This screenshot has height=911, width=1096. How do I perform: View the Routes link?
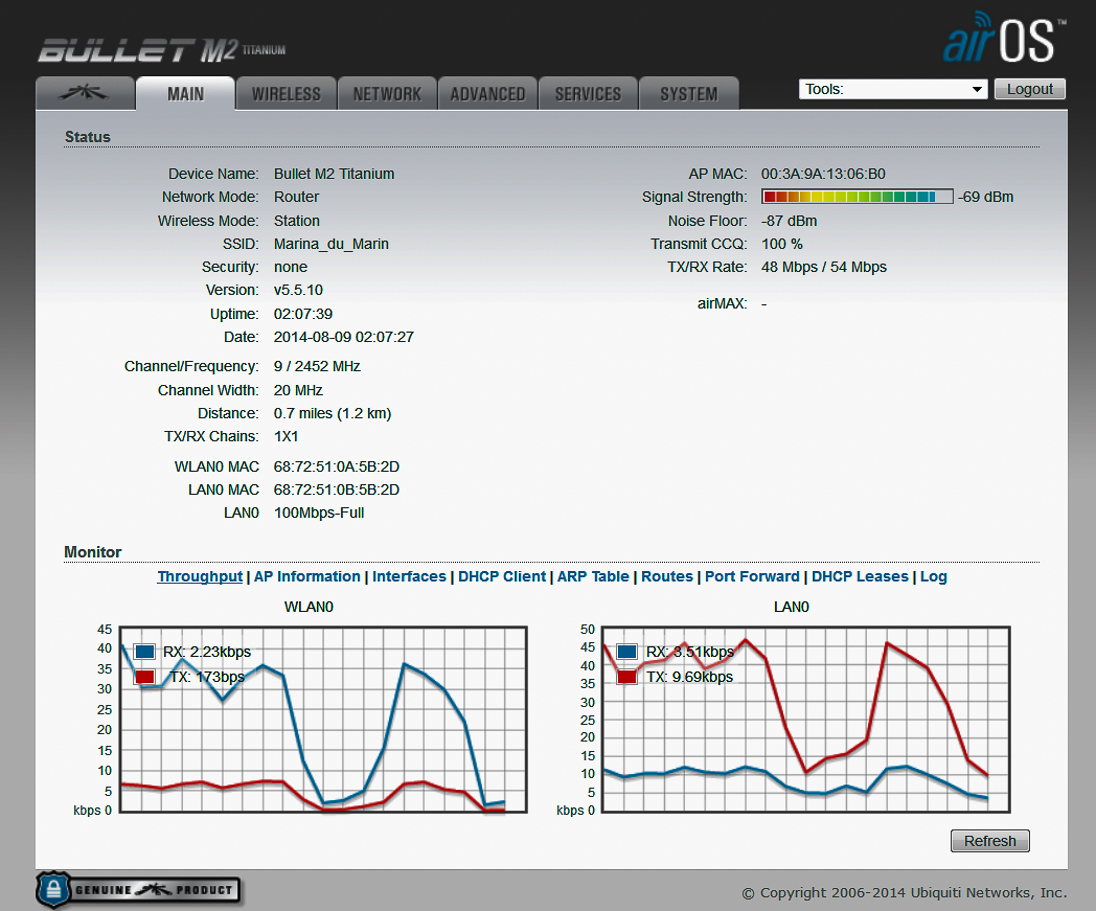pyautogui.click(x=667, y=577)
